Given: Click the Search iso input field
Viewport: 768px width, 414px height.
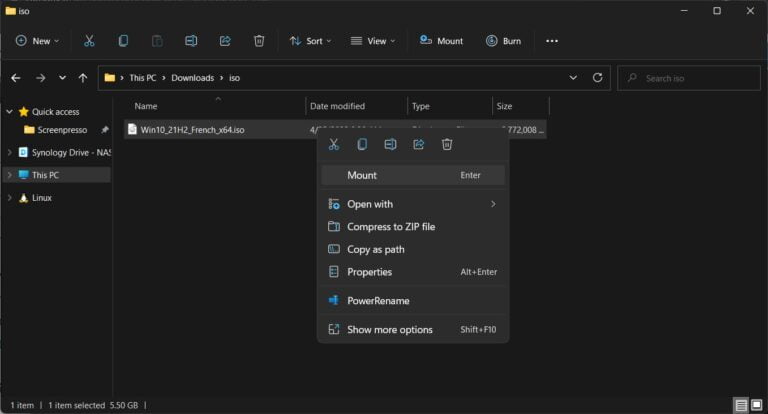Looking at the screenshot, I should tap(696, 77).
